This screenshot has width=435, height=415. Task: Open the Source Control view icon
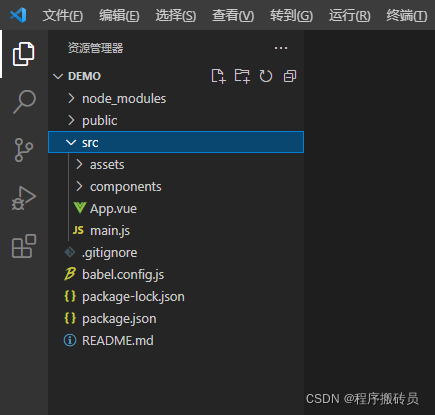tap(24, 150)
